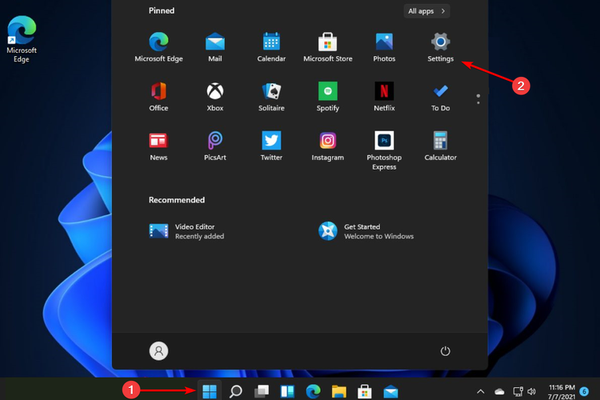Click the Windows Start button on taskbar
The image size is (600, 400).
click(x=210, y=391)
